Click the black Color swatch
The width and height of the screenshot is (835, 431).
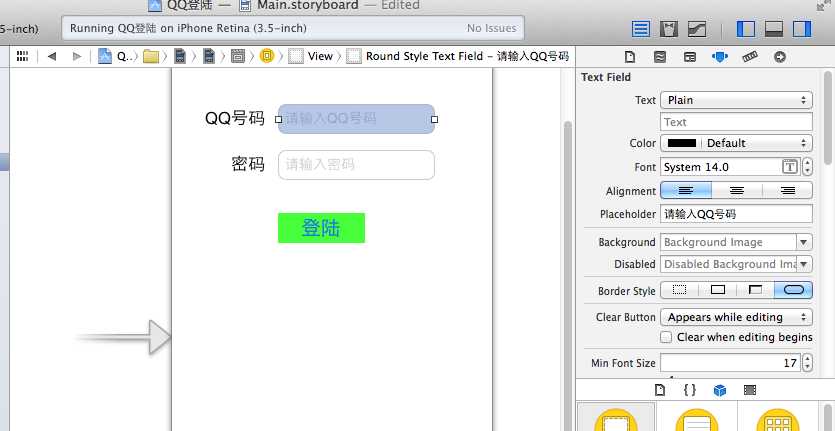pyautogui.click(x=682, y=143)
